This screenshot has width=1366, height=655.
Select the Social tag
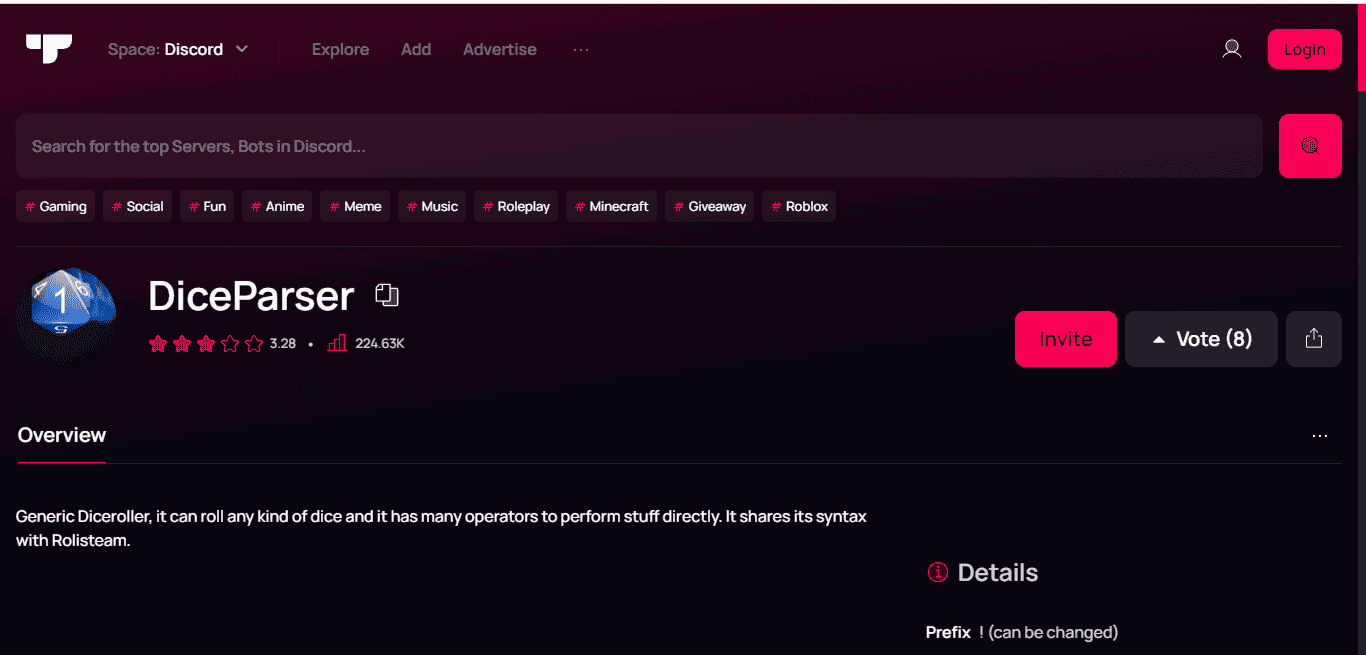pyautogui.click(x=137, y=206)
